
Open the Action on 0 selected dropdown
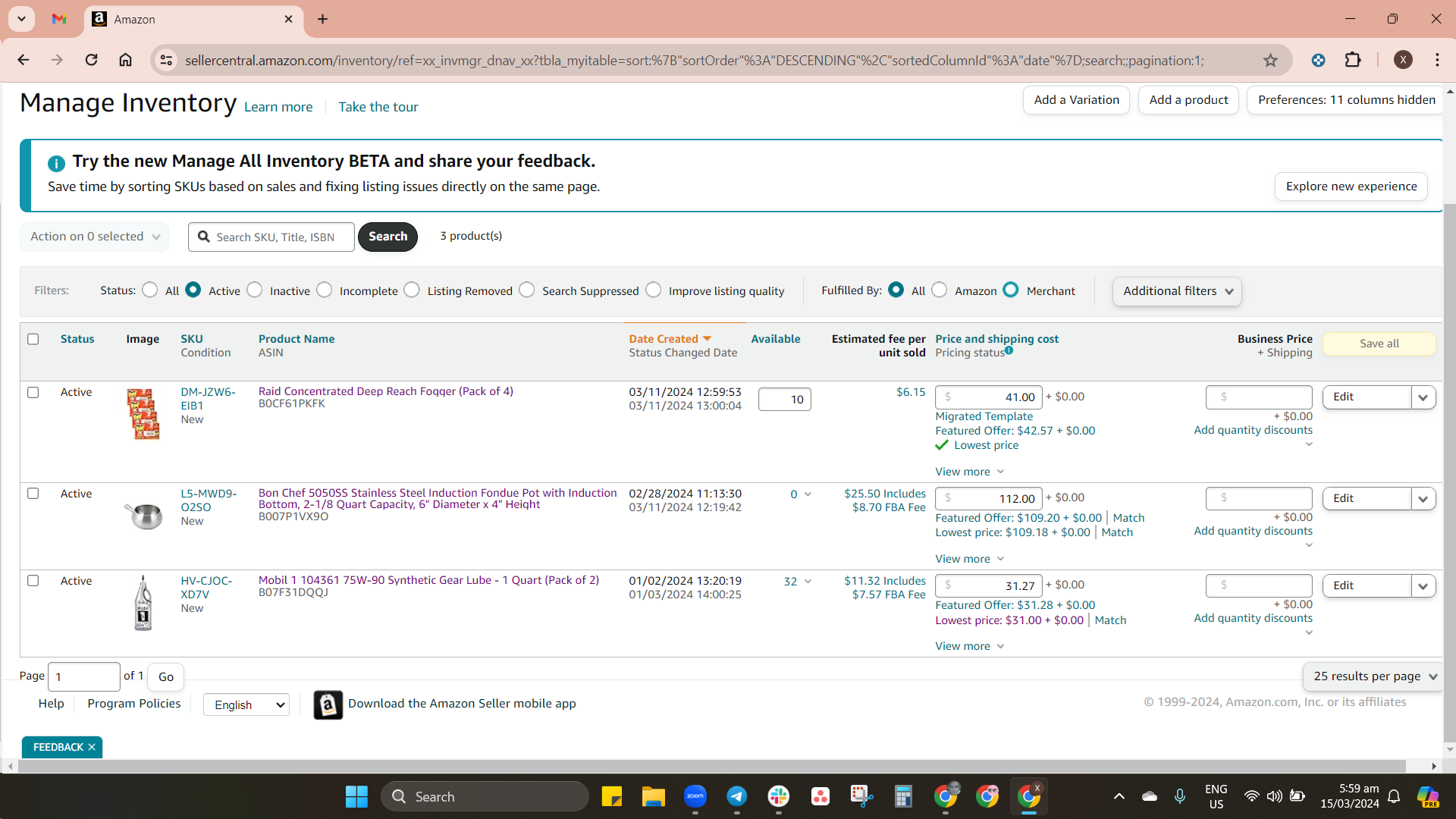pyautogui.click(x=94, y=237)
